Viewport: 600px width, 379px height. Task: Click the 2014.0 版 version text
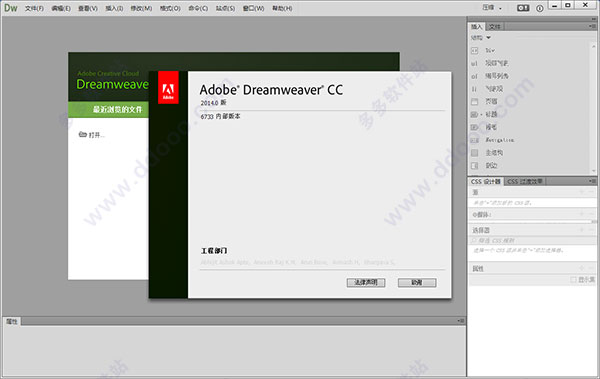pos(214,103)
